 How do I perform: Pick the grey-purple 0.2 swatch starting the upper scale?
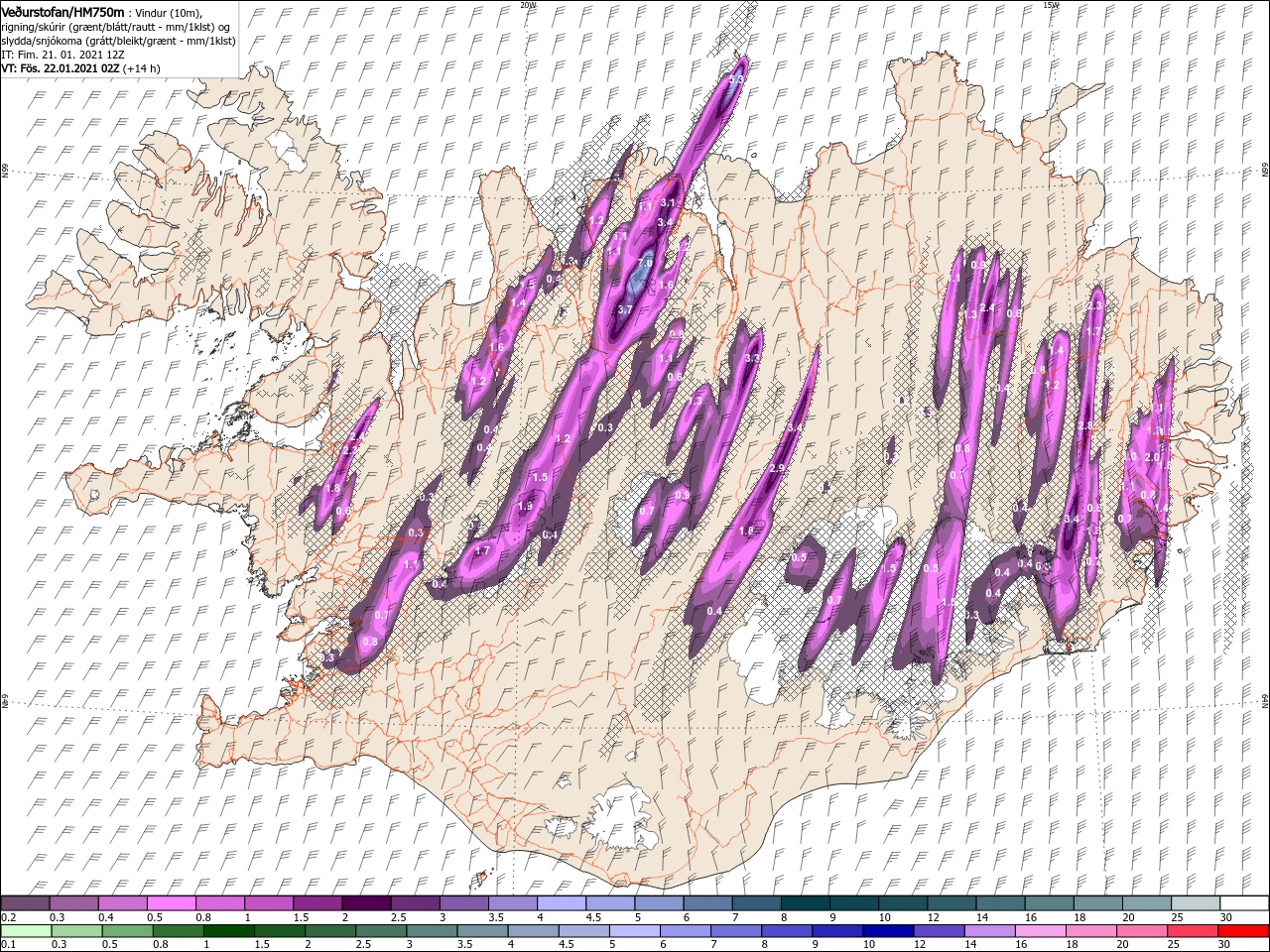point(26,903)
